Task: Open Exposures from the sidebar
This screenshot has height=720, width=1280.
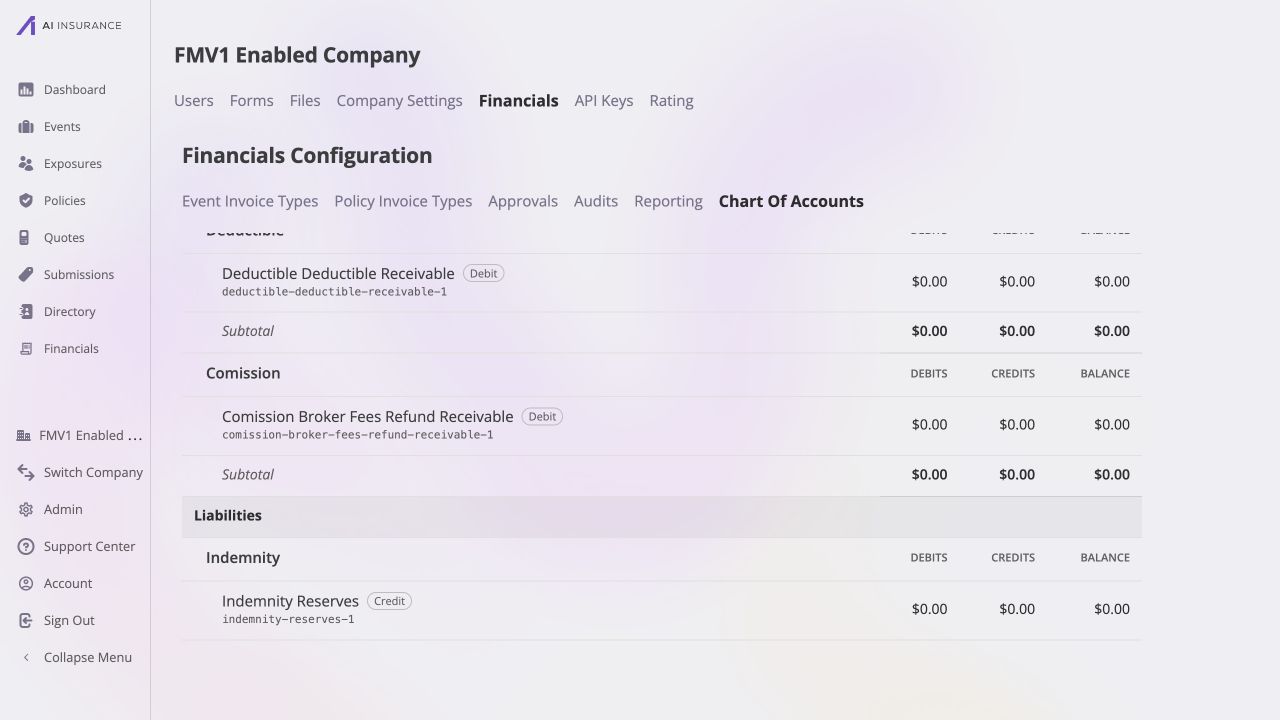Action: (x=73, y=164)
